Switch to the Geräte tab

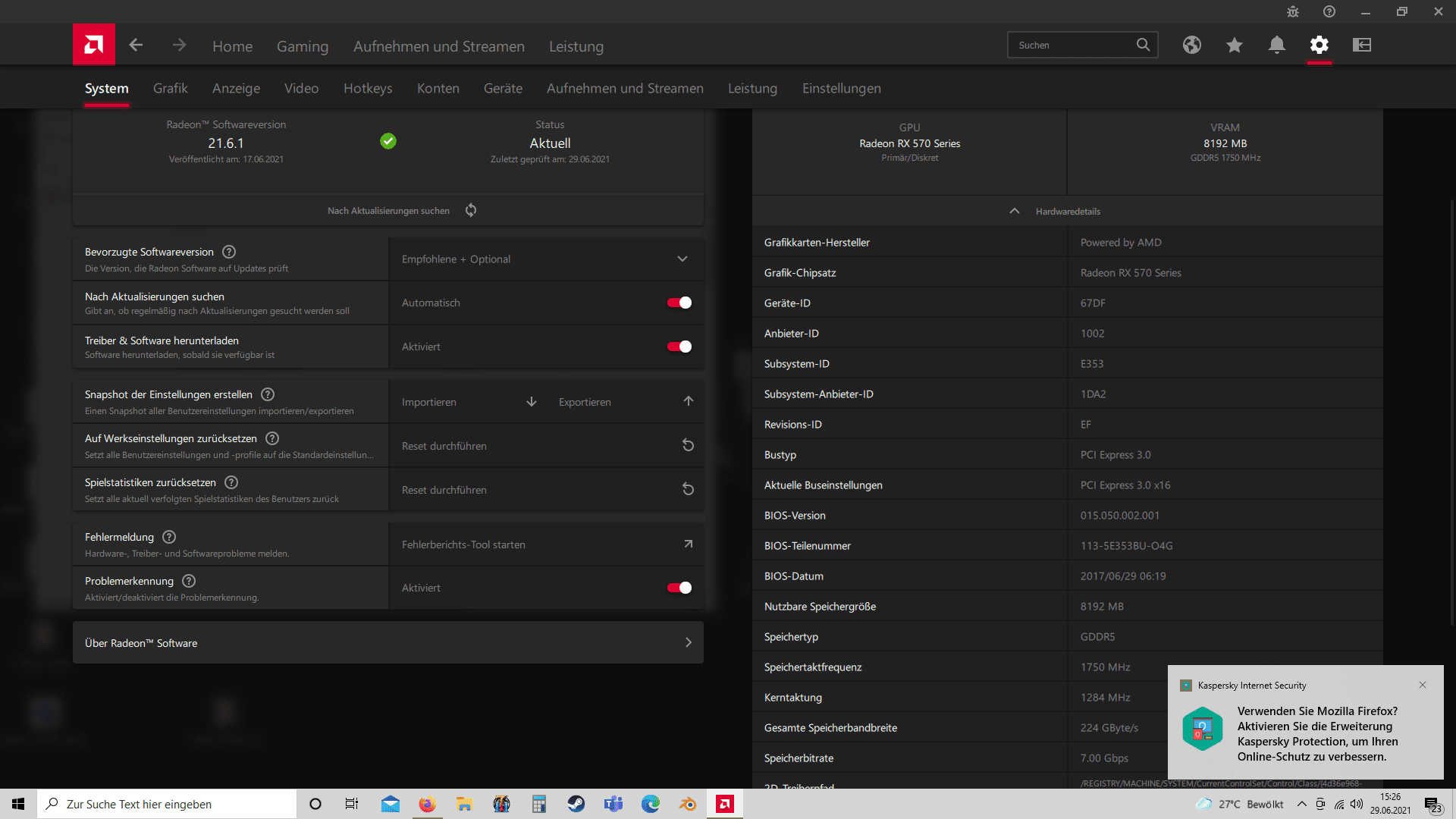tap(503, 88)
